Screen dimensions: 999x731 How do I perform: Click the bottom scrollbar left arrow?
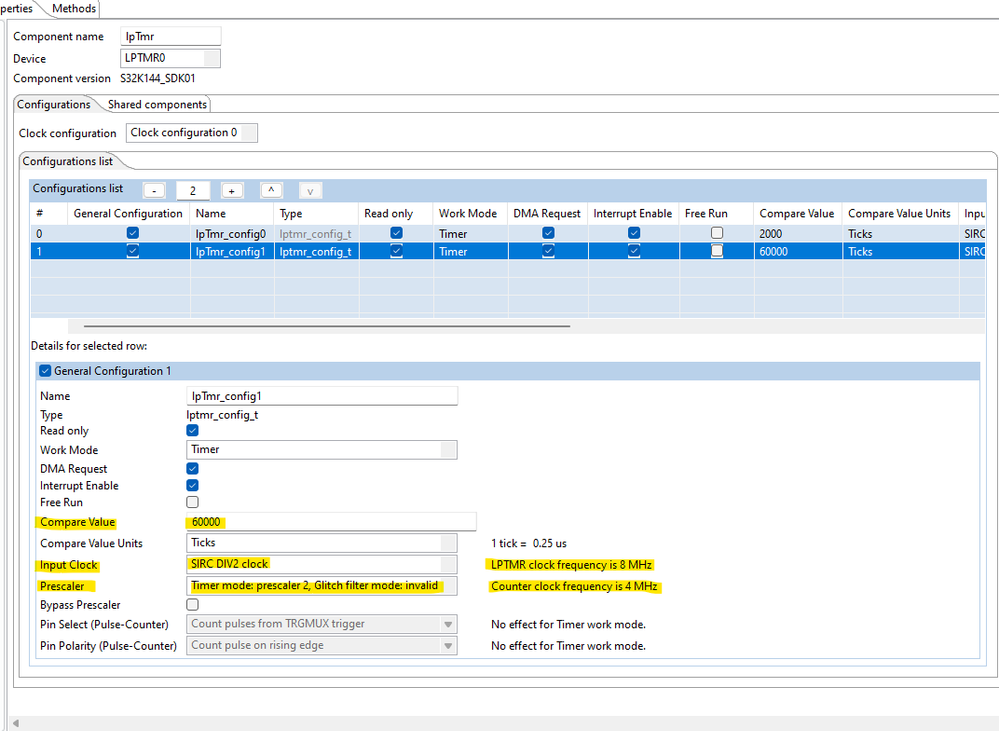15,723
